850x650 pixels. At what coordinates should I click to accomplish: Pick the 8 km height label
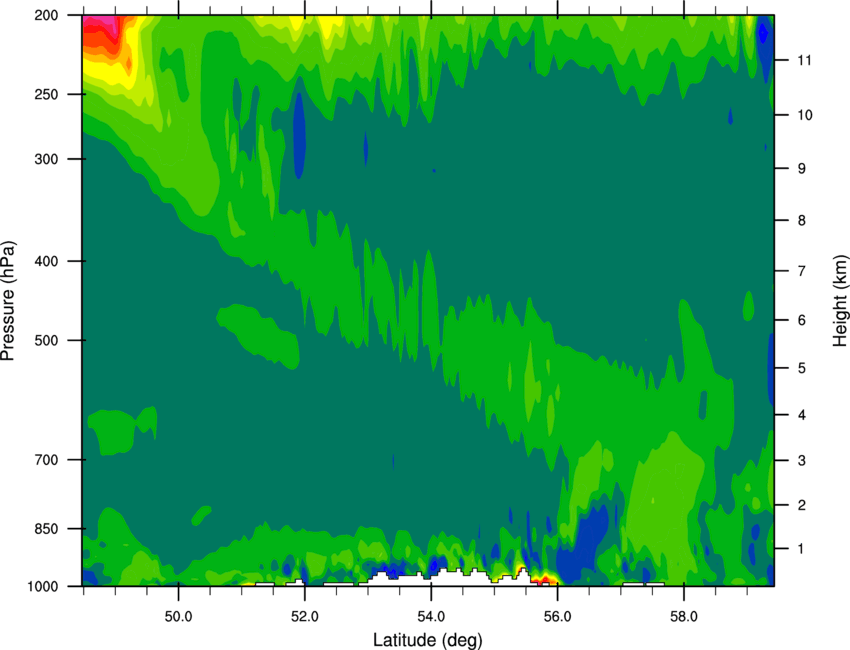(x=802, y=220)
